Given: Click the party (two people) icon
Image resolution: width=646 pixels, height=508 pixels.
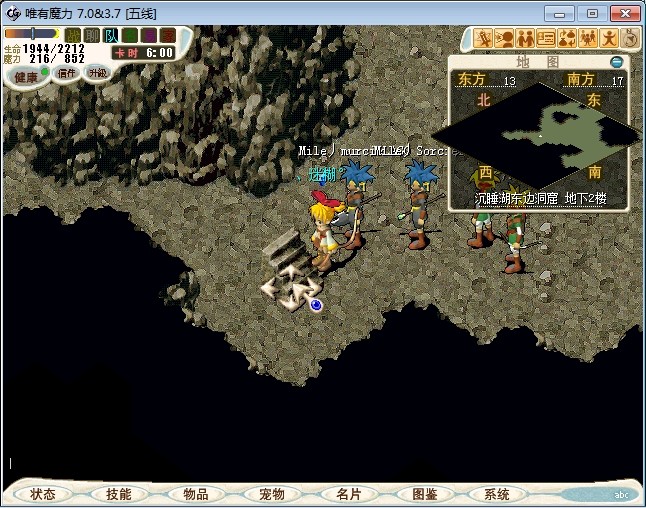Looking at the screenshot, I should point(525,38).
